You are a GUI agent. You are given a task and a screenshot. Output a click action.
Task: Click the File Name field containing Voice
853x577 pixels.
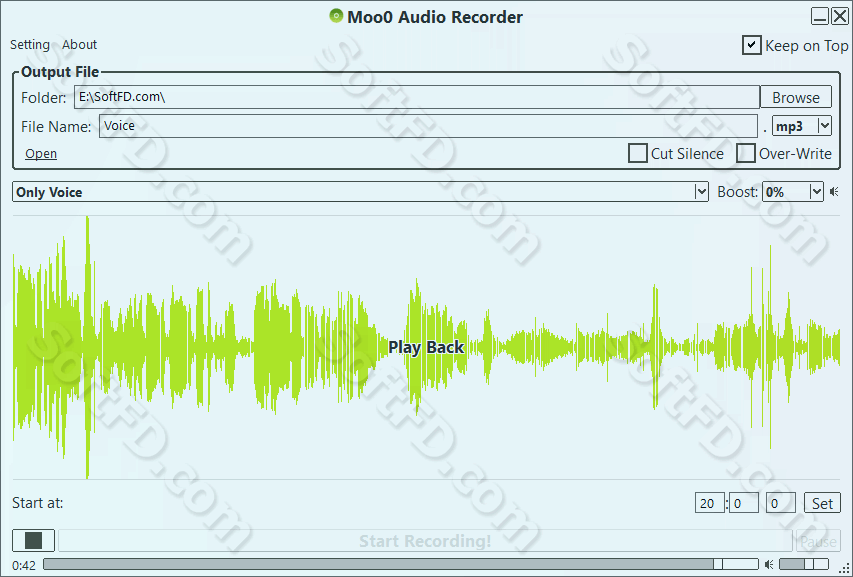tap(428, 126)
